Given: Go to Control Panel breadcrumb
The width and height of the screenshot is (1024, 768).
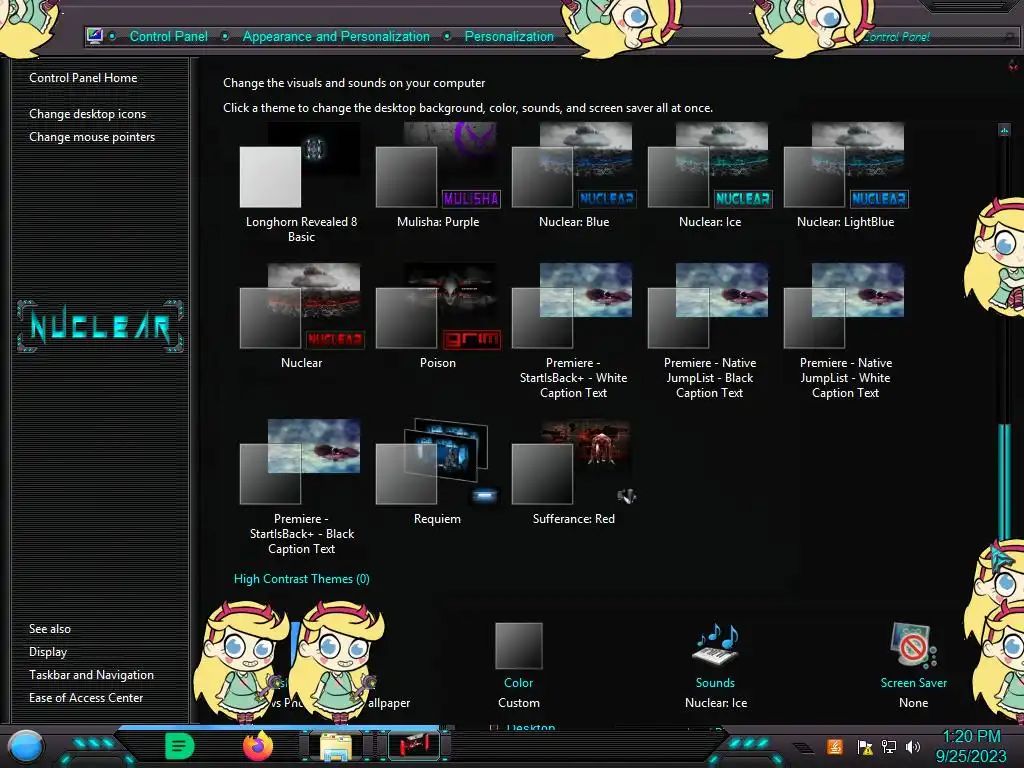Looking at the screenshot, I should coord(168,37).
